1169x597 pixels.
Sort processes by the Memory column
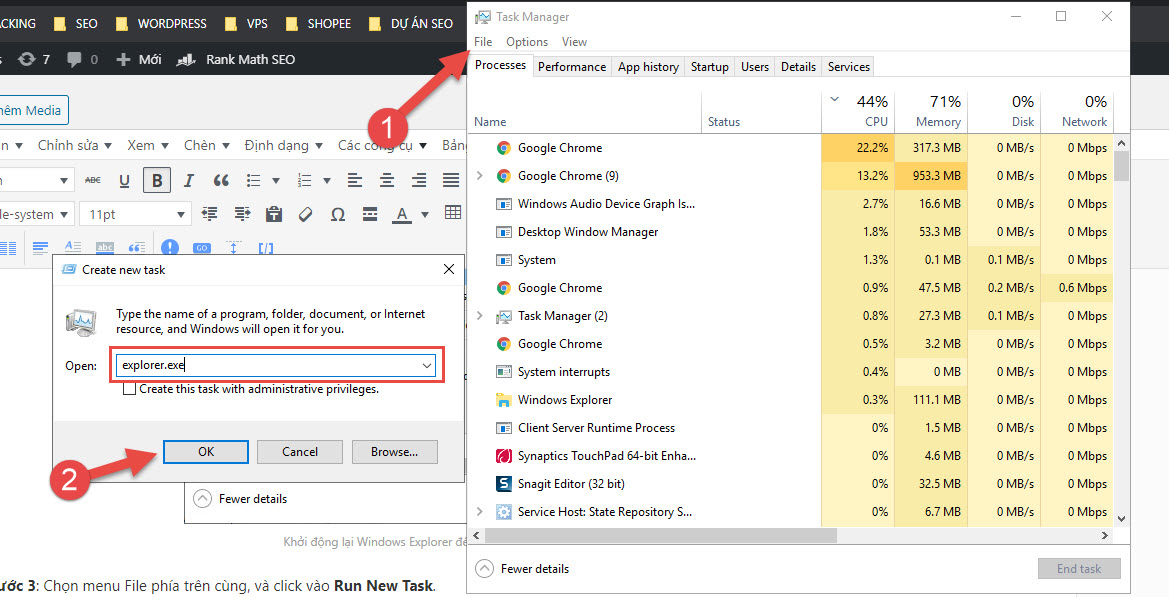[931, 111]
